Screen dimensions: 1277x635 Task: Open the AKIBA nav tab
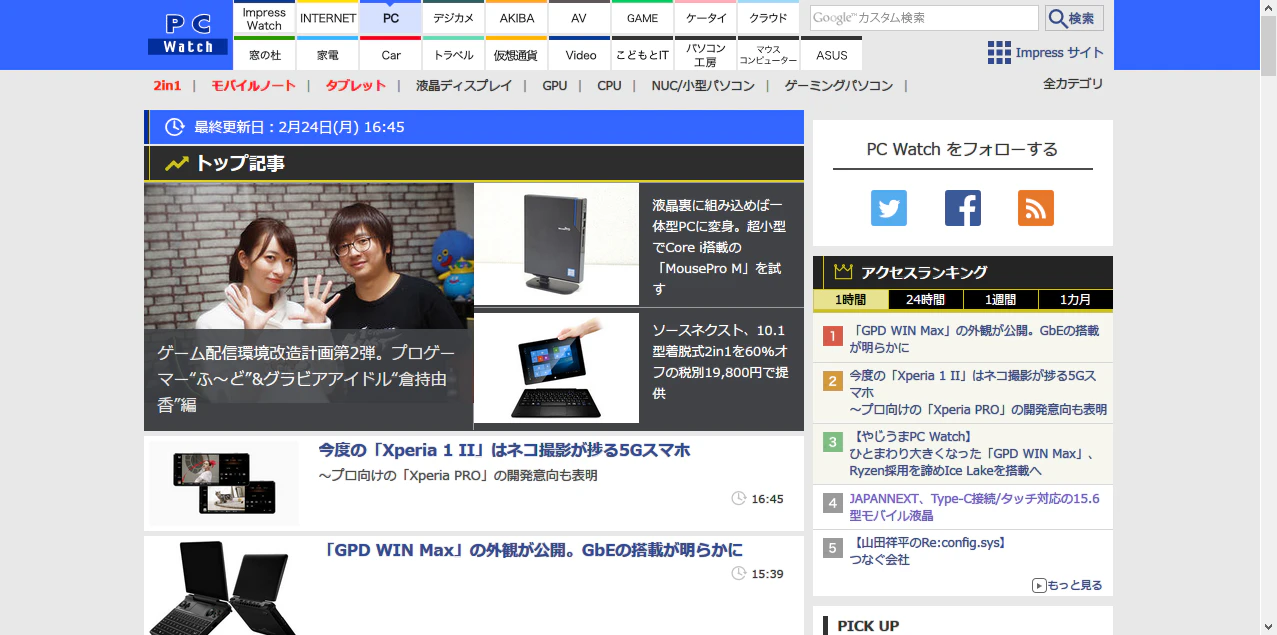tap(517, 17)
